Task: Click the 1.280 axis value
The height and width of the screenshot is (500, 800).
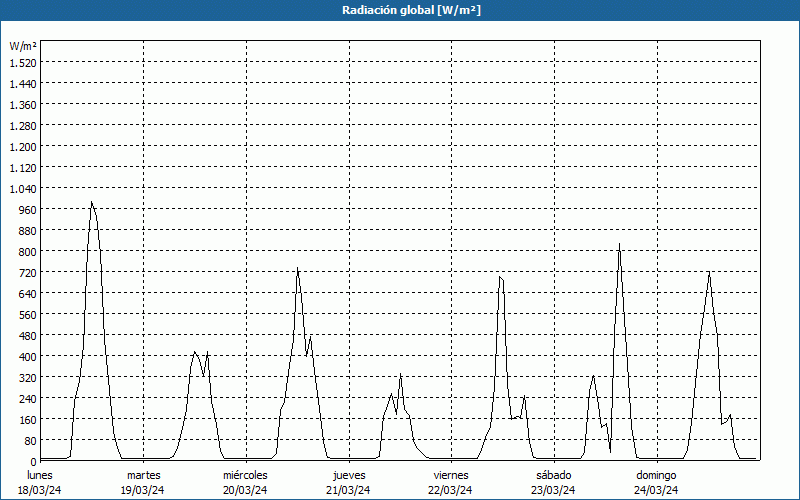Action: point(23,126)
